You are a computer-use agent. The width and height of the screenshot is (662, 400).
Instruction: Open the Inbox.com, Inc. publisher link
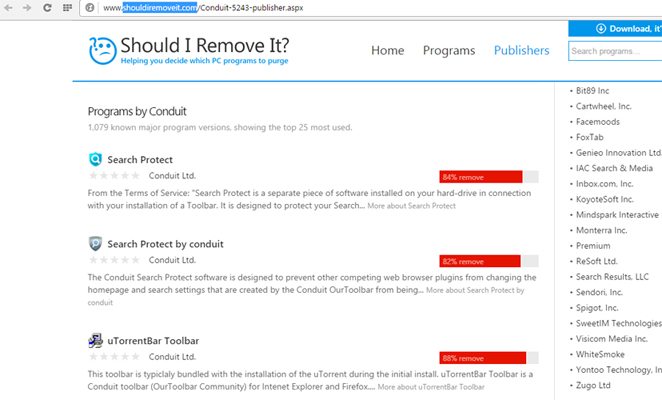coord(605,184)
